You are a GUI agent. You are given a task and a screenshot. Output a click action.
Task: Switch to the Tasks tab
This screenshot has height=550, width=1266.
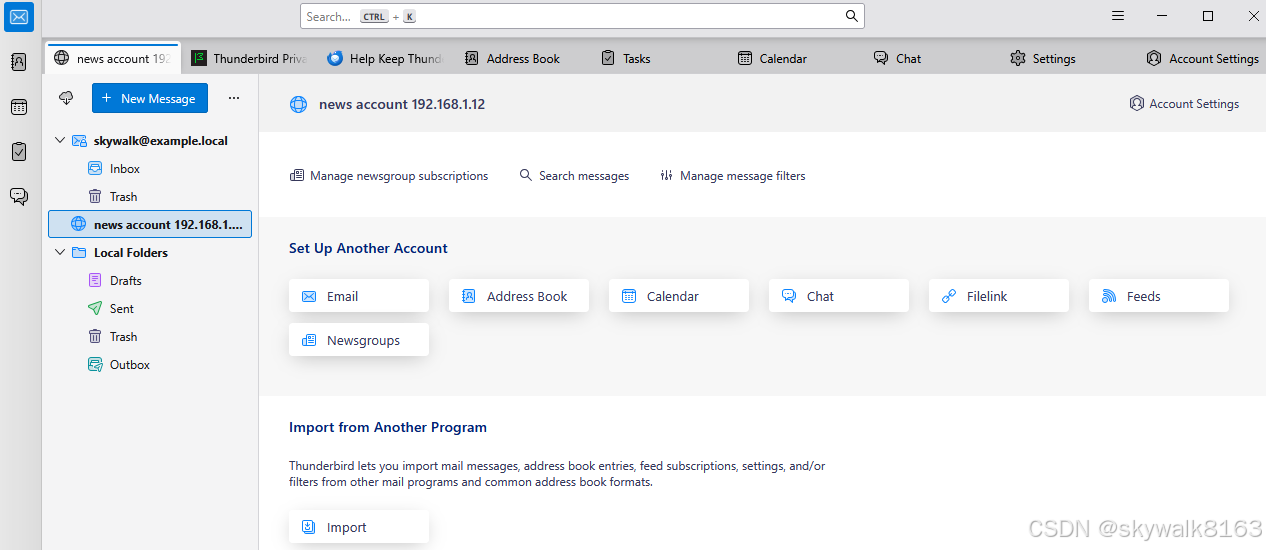click(x=658, y=58)
